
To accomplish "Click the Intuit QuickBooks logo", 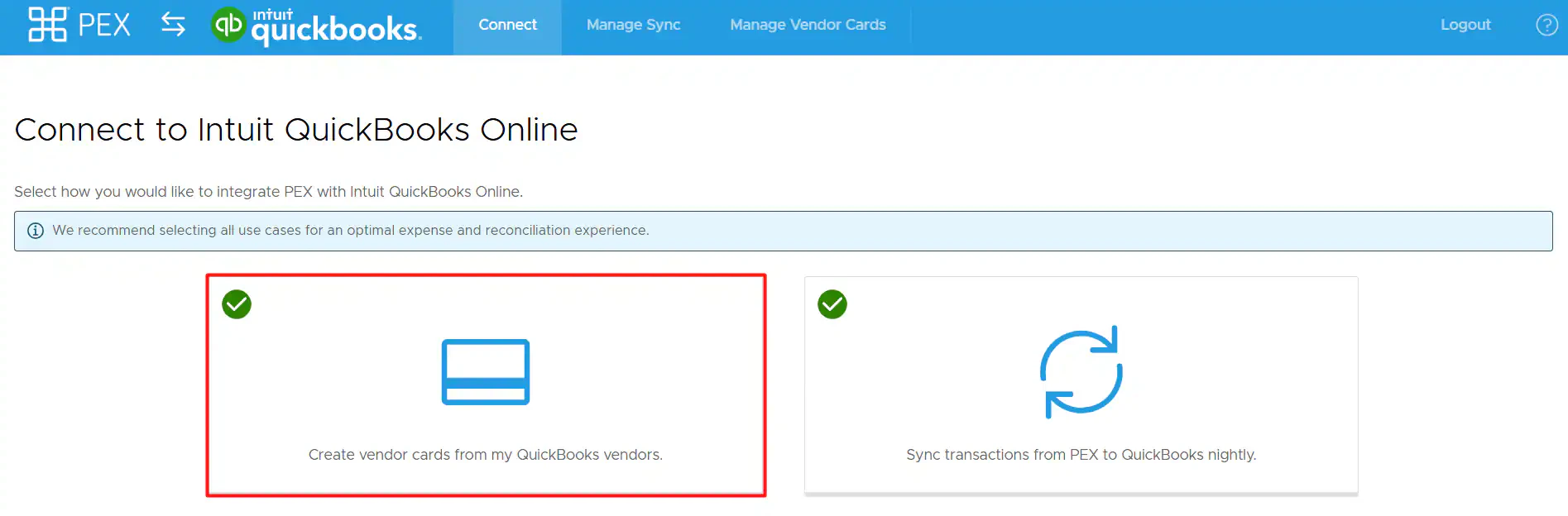I will click(x=316, y=26).
